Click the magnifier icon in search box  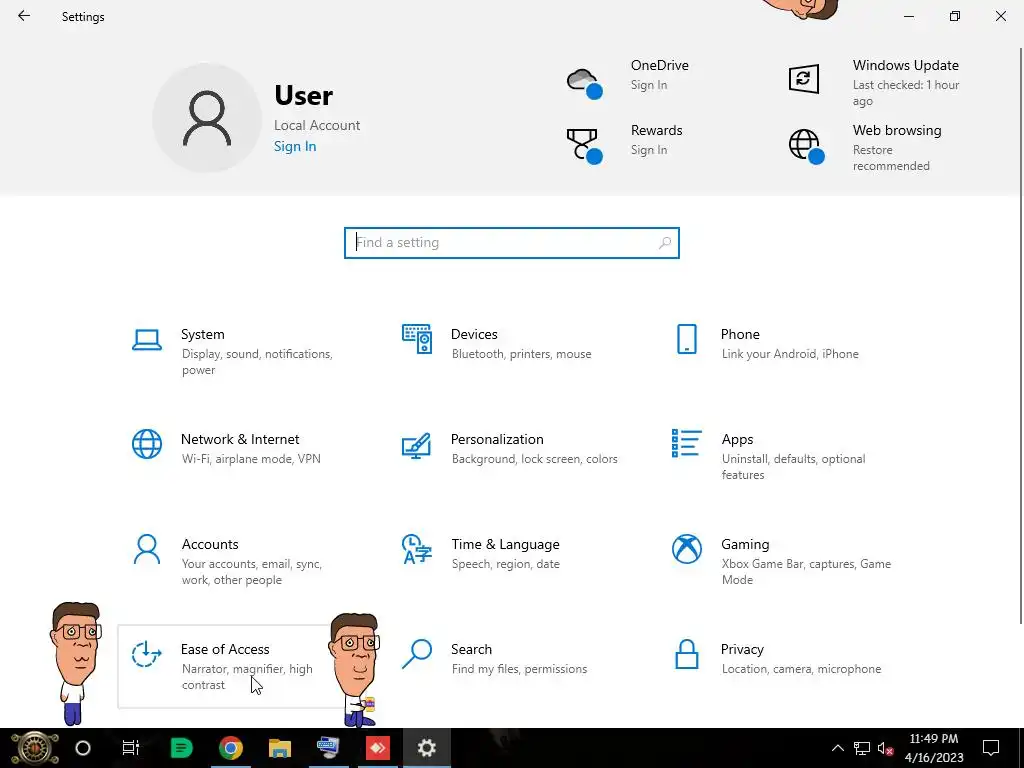[665, 243]
